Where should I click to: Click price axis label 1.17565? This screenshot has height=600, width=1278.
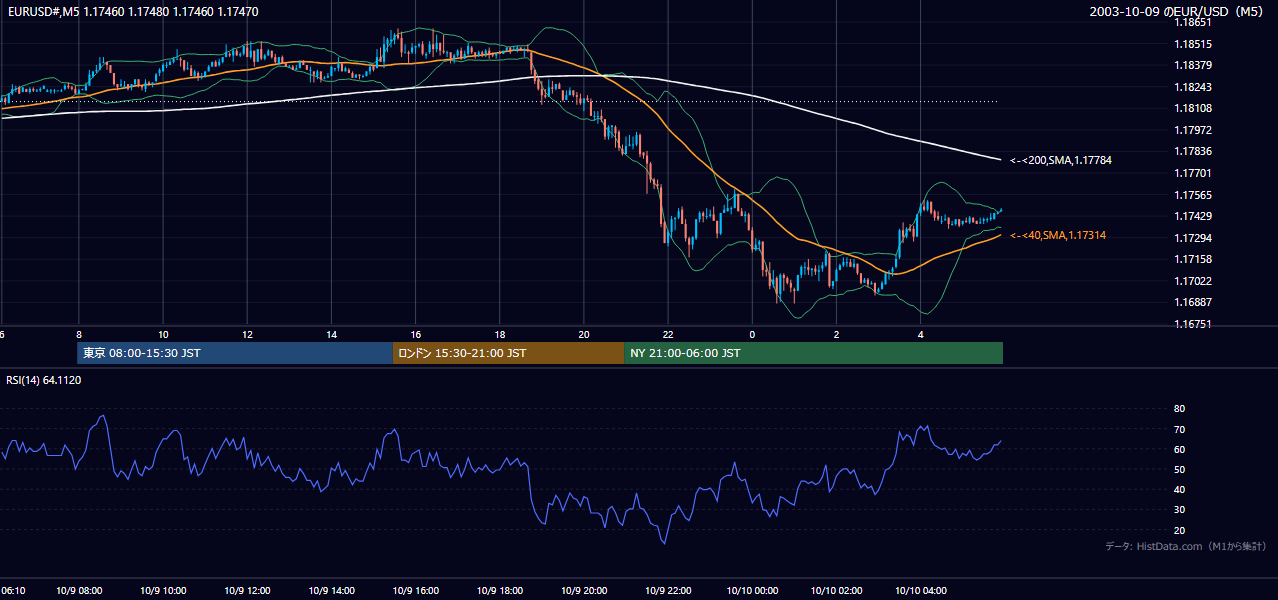[x=1194, y=195]
